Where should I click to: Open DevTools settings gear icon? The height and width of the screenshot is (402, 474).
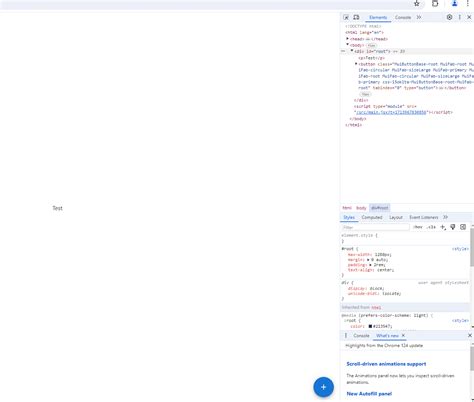pyautogui.click(x=449, y=17)
